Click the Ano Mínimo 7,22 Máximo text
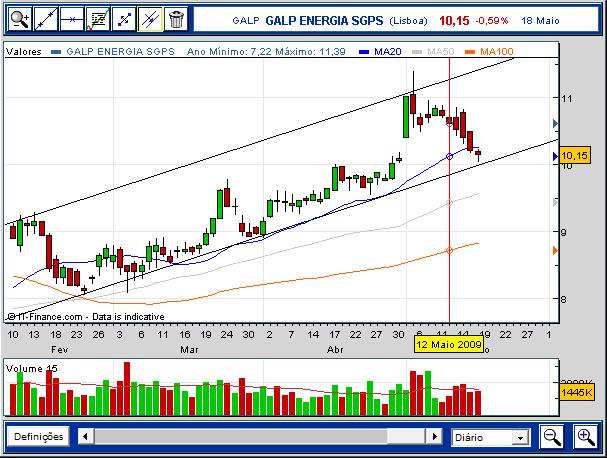607x458 pixels. coord(266,51)
